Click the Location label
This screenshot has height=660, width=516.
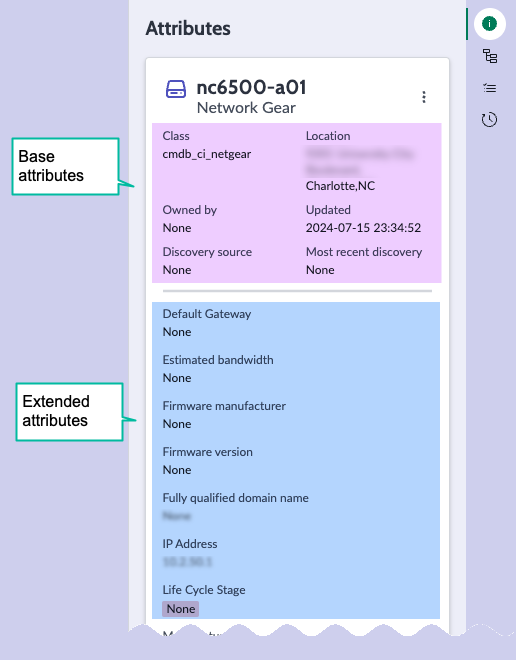328,136
